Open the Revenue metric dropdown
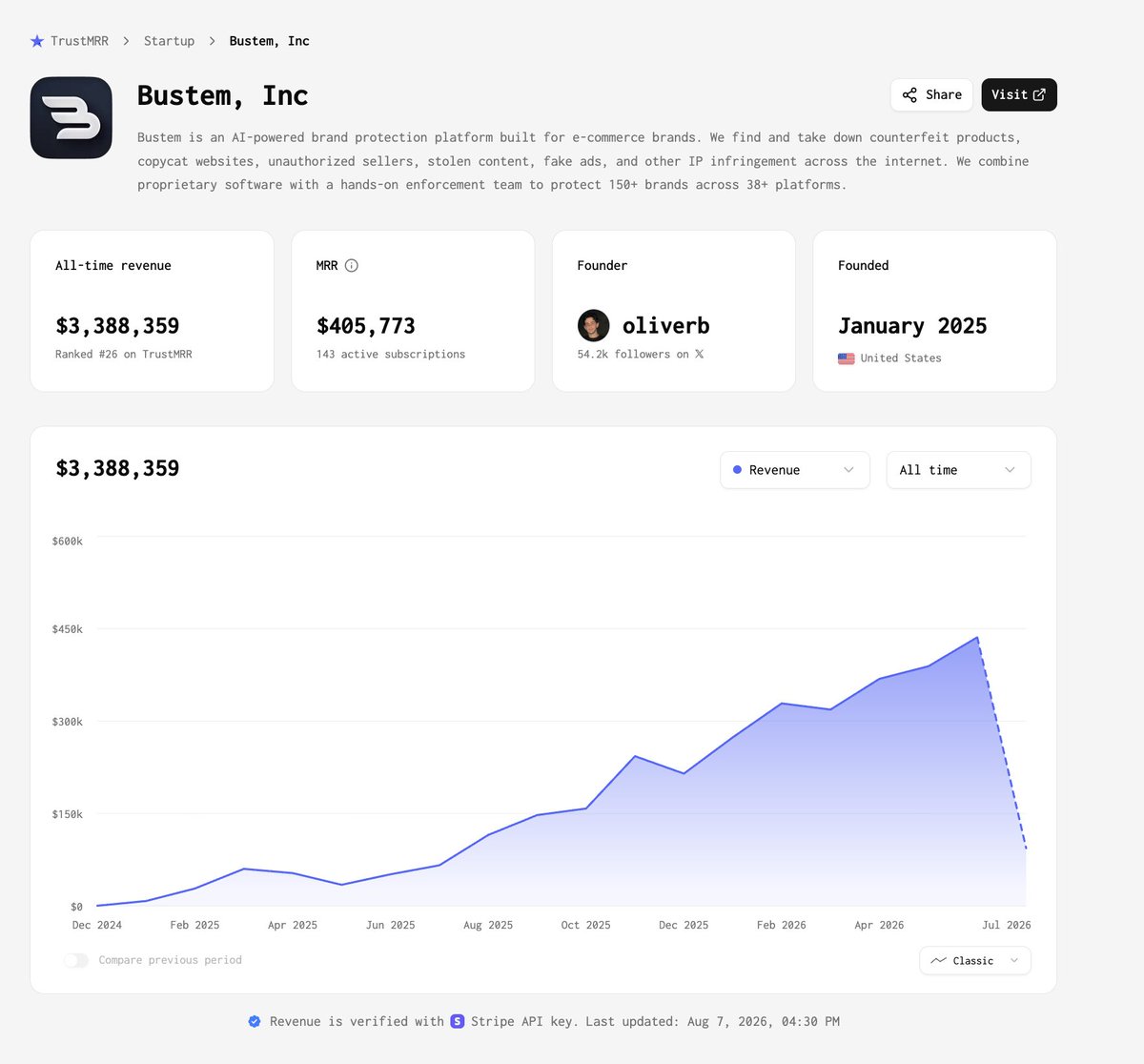This screenshot has width=1144, height=1064. [x=795, y=470]
